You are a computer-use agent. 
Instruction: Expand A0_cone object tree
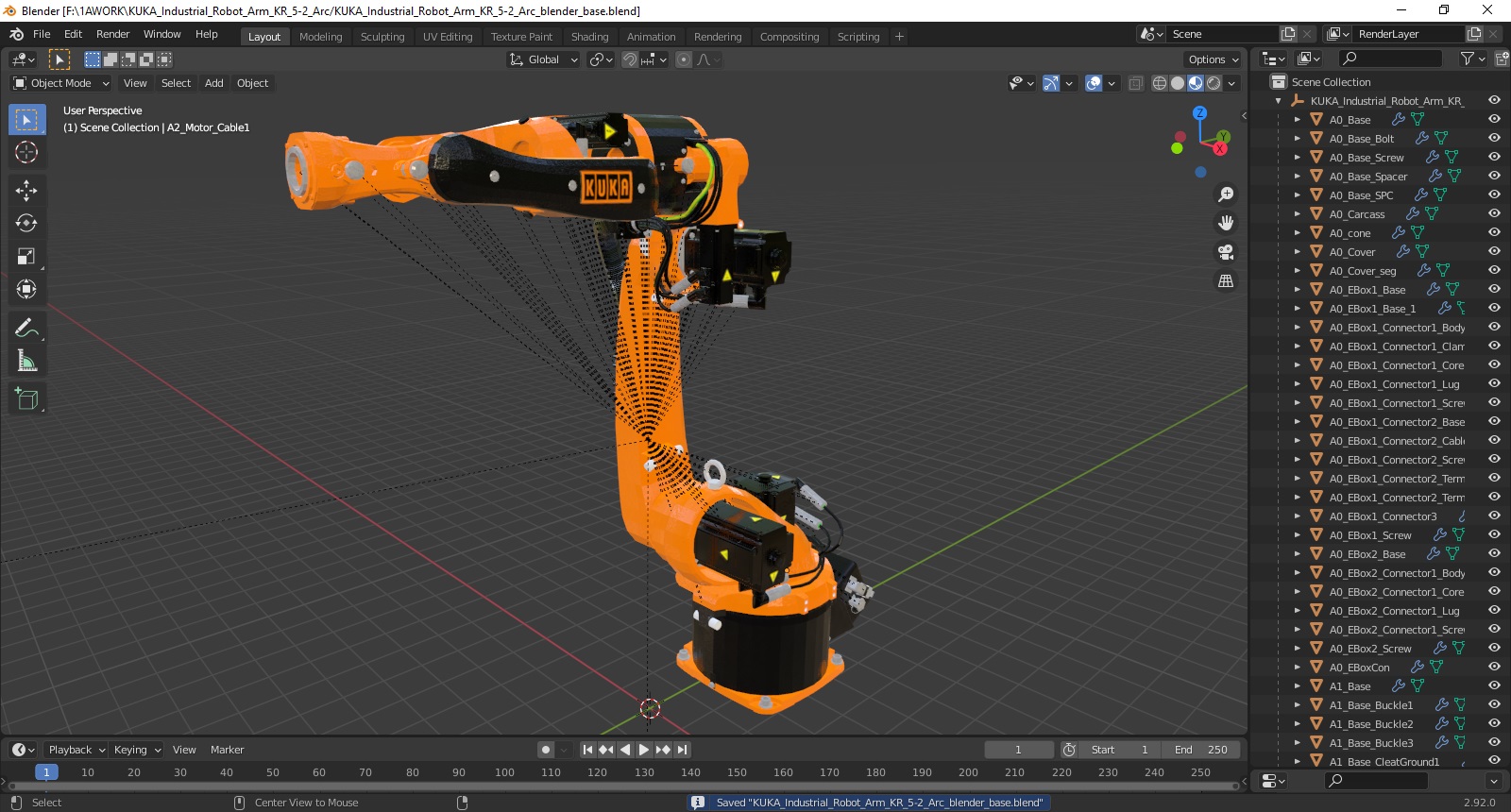[x=1297, y=233]
